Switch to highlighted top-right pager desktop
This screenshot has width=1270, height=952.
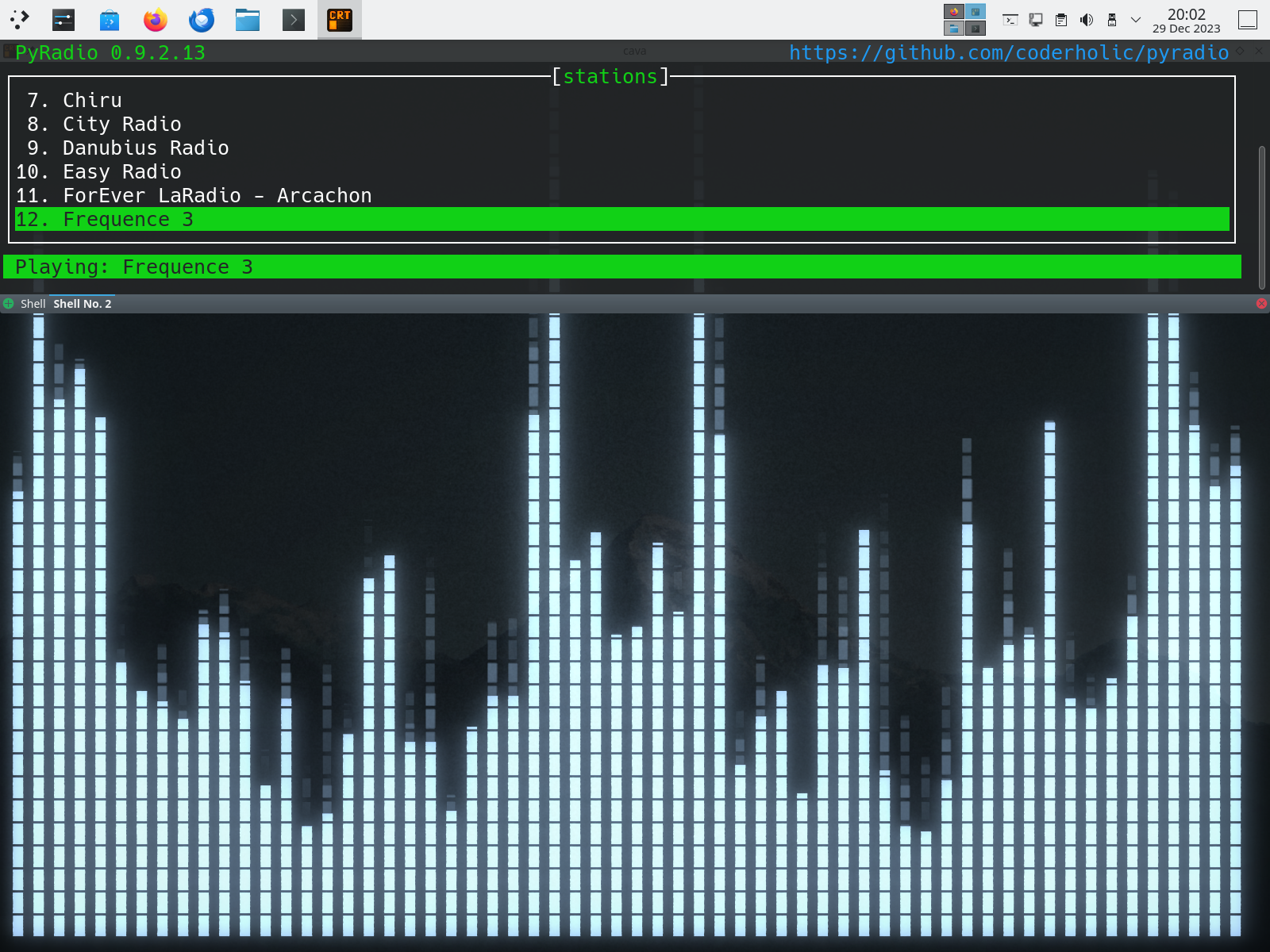[x=976, y=11]
